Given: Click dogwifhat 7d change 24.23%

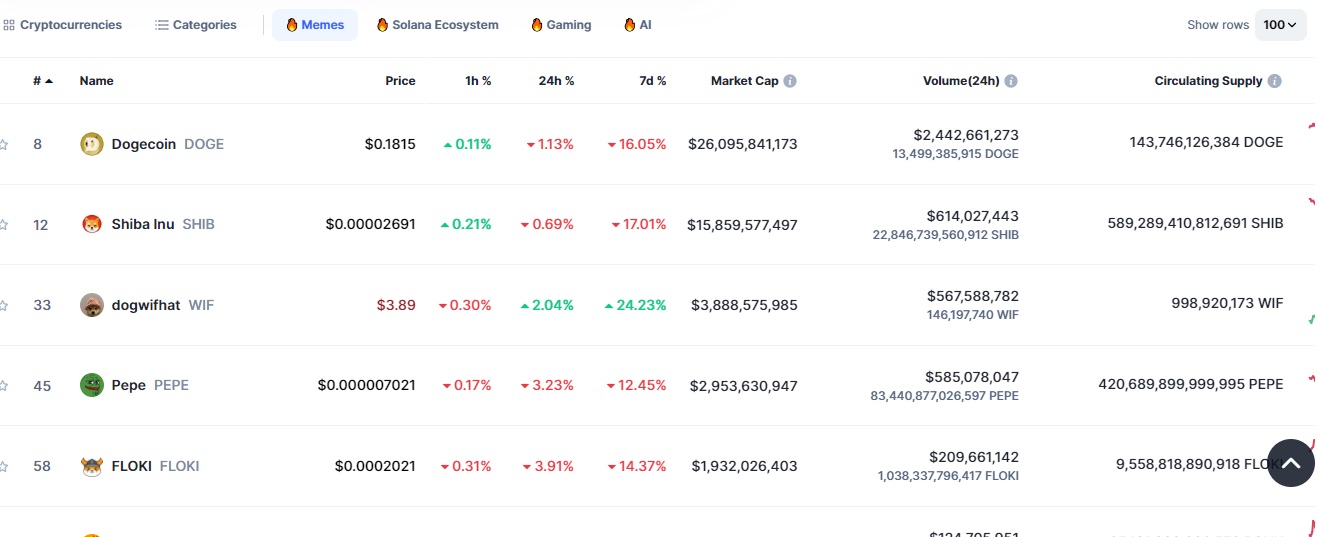Looking at the screenshot, I should tap(636, 305).
